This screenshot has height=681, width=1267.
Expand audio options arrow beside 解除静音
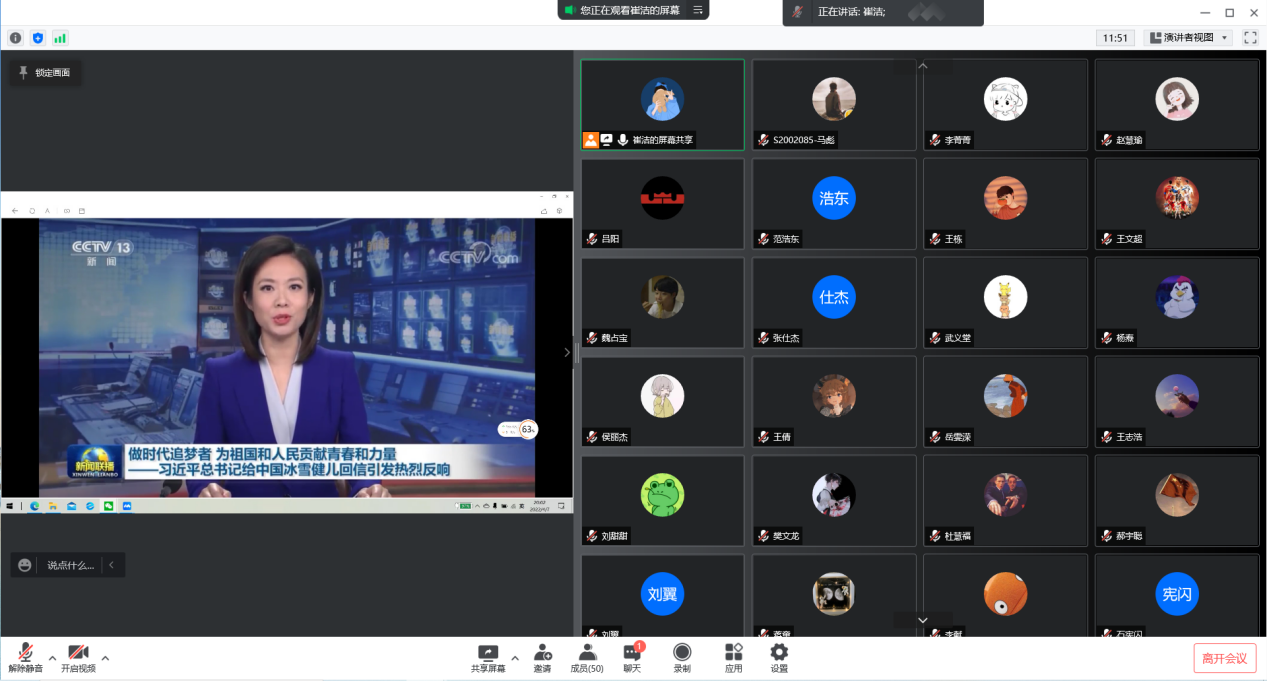pyautogui.click(x=53, y=658)
